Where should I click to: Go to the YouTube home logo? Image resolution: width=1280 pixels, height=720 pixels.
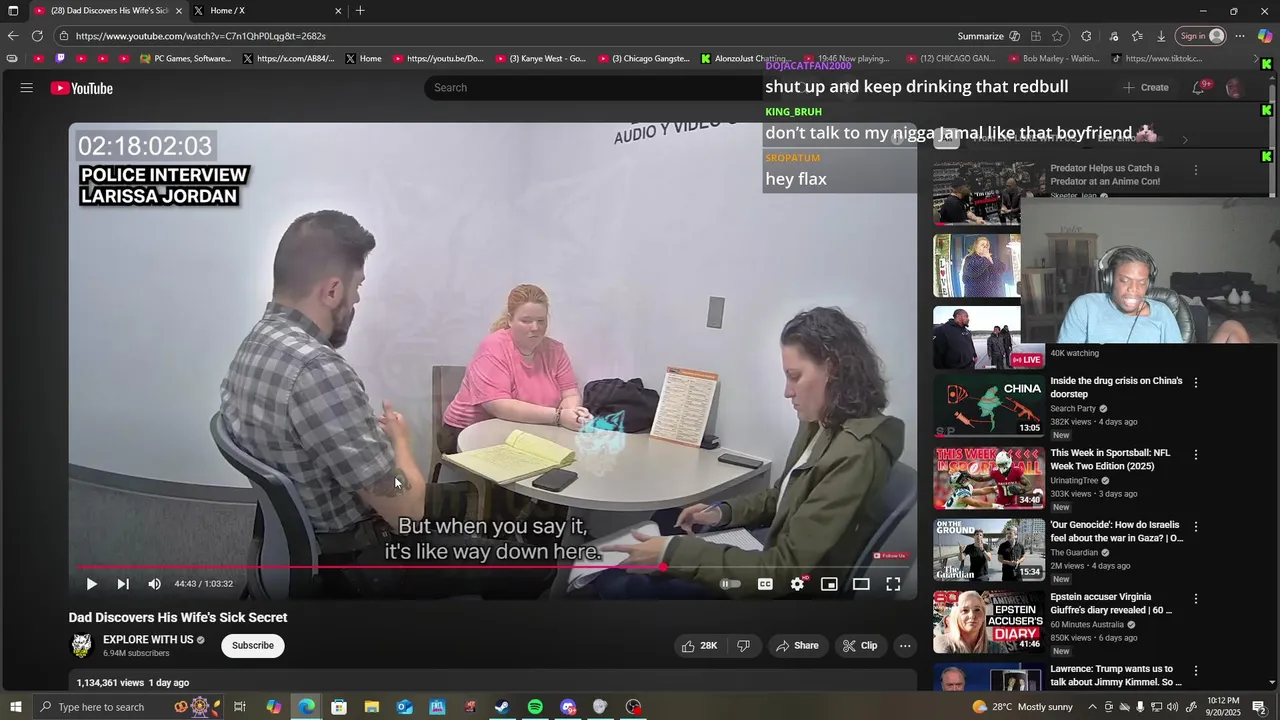(x=82, y=88)
